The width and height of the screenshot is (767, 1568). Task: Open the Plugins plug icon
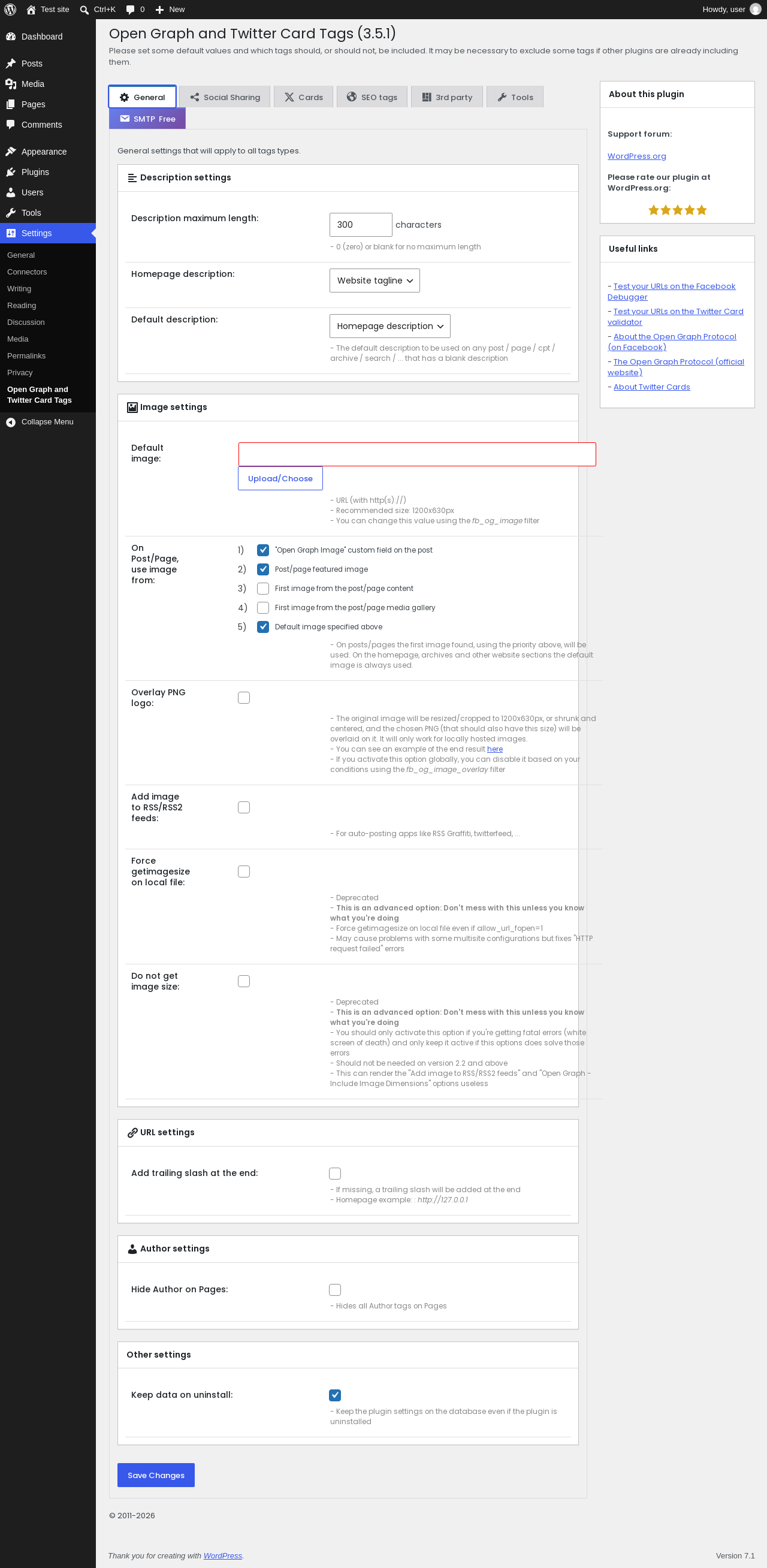pos(10,172)
